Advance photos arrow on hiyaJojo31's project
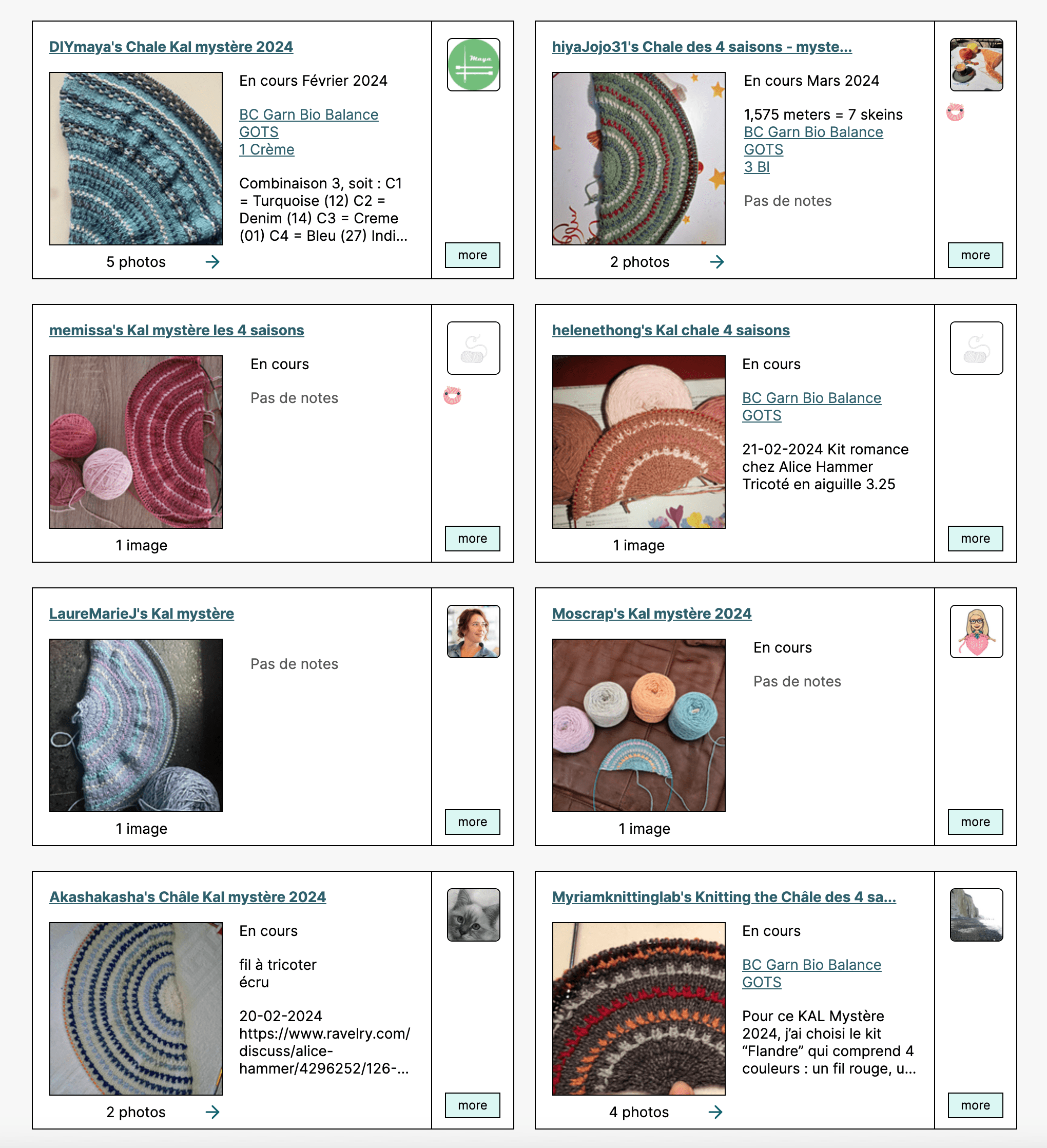 tap(717, 262)
